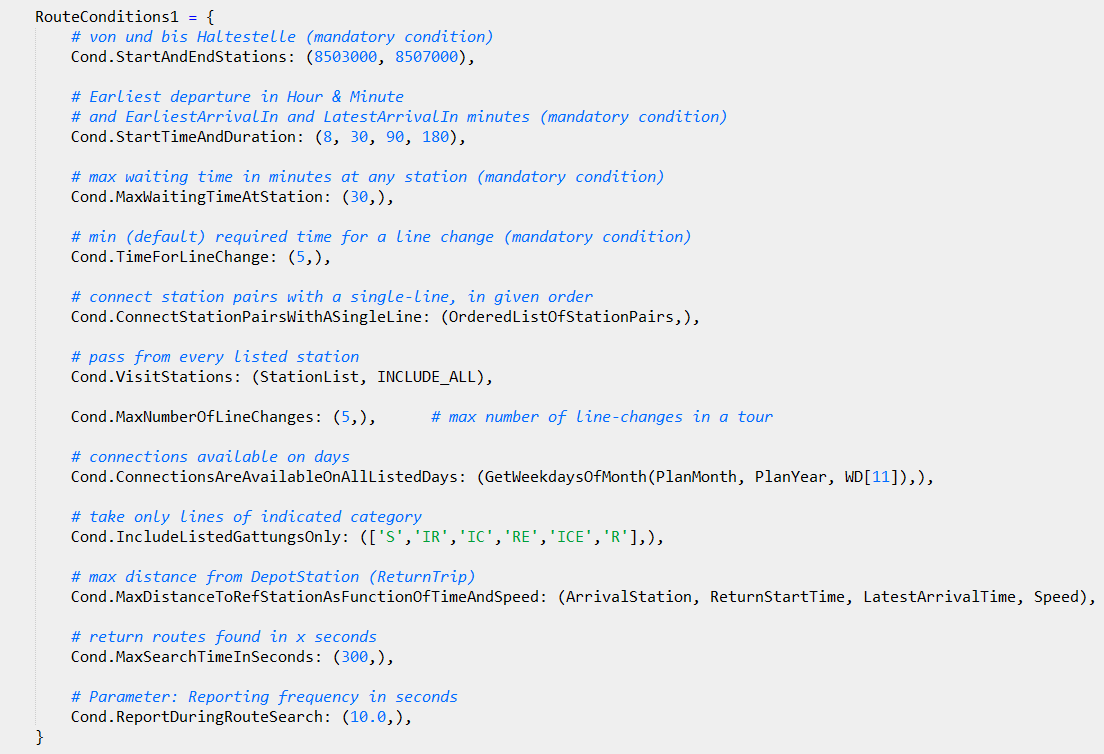Click the 'S' string in the Gattungs list
Screen dimensions: 1104x754
391,537
